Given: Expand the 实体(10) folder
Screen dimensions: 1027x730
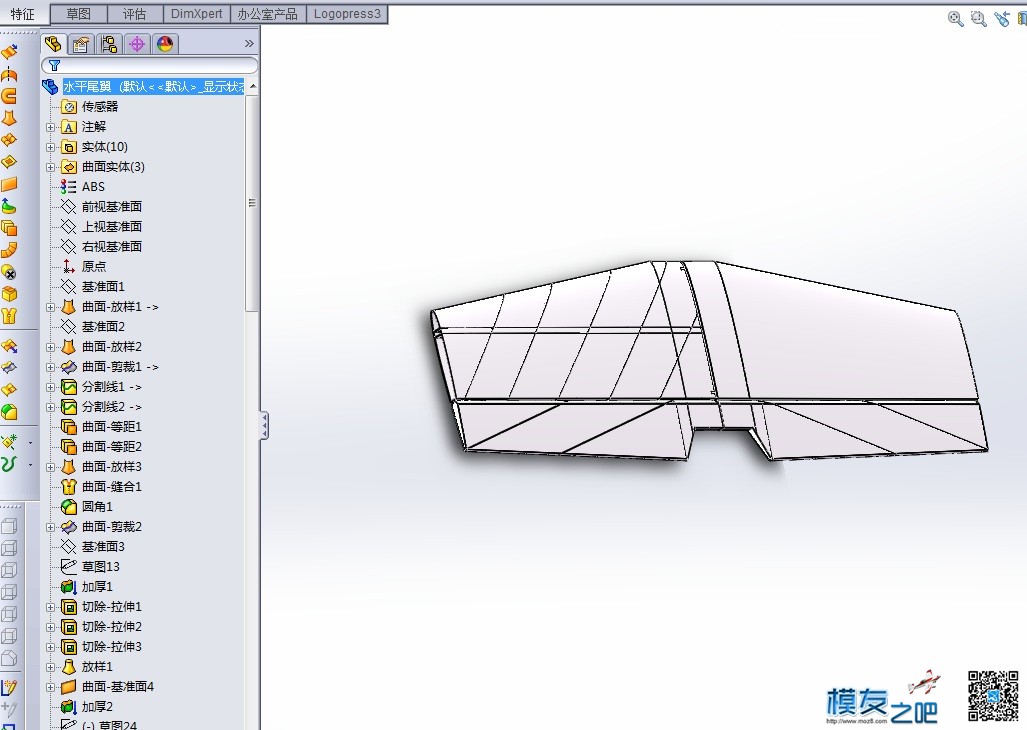Looking at the screenshot, I should click(50, 147).
